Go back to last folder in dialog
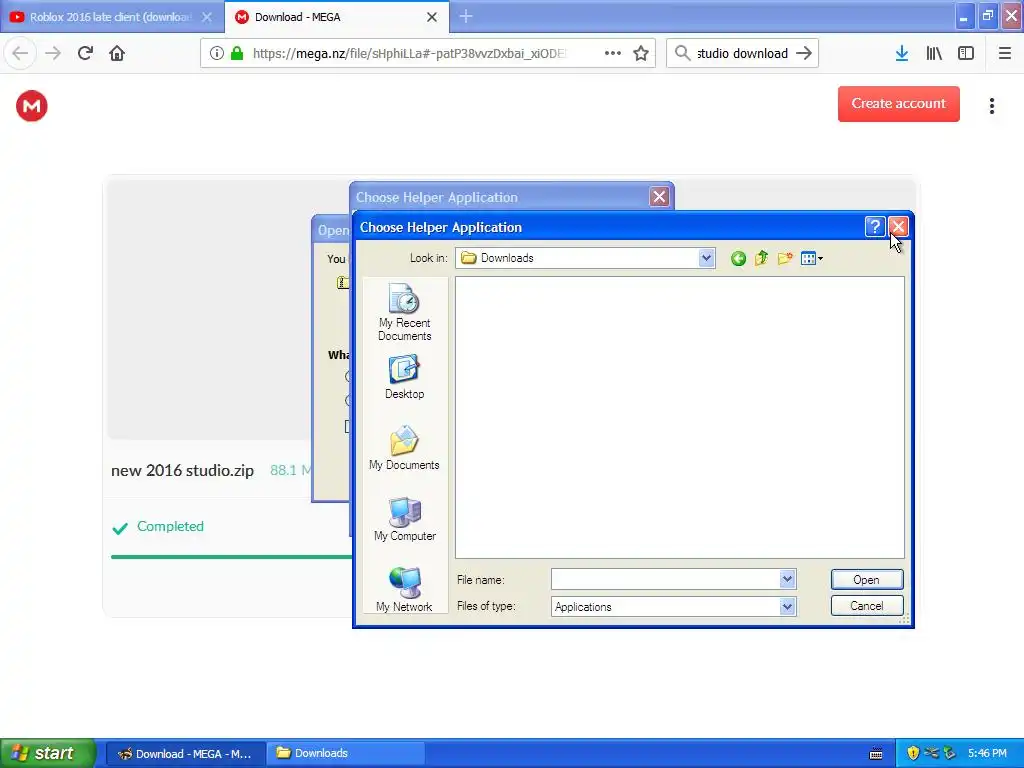Image resolution: width=1024 pixels, height=768 pixels. point(739,259)
